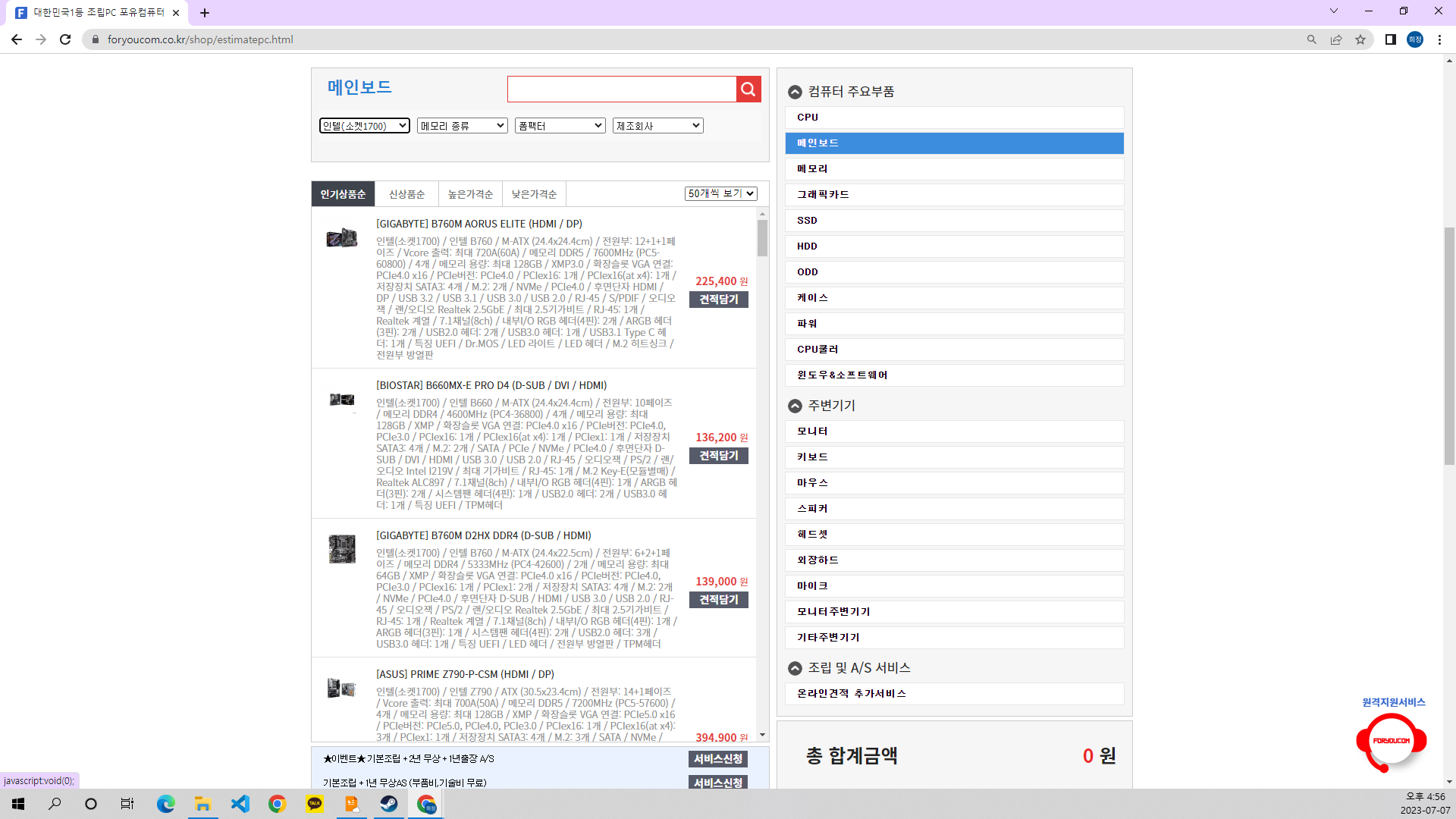
Task: Open the GIGABYTE B760M AORUS ELITE title
Action: [479, 224]
